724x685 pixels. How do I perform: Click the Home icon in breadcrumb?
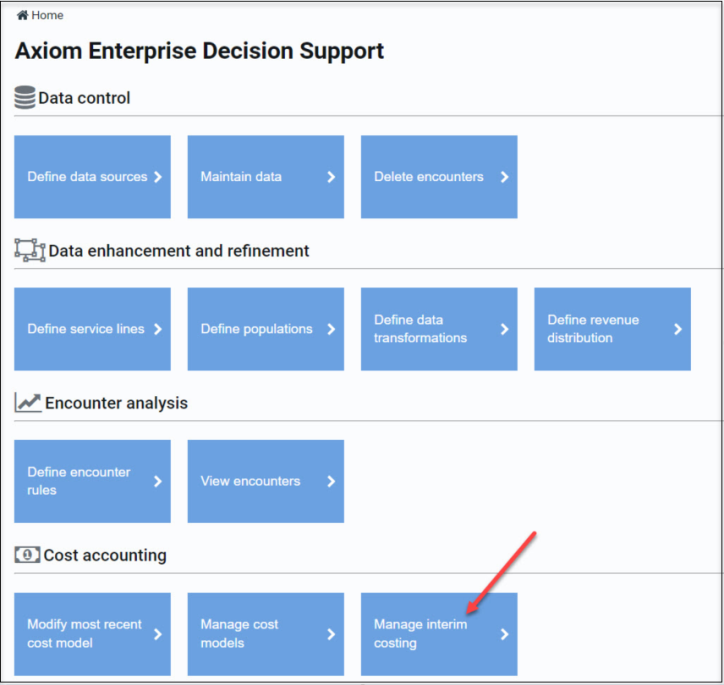(22, 15)
